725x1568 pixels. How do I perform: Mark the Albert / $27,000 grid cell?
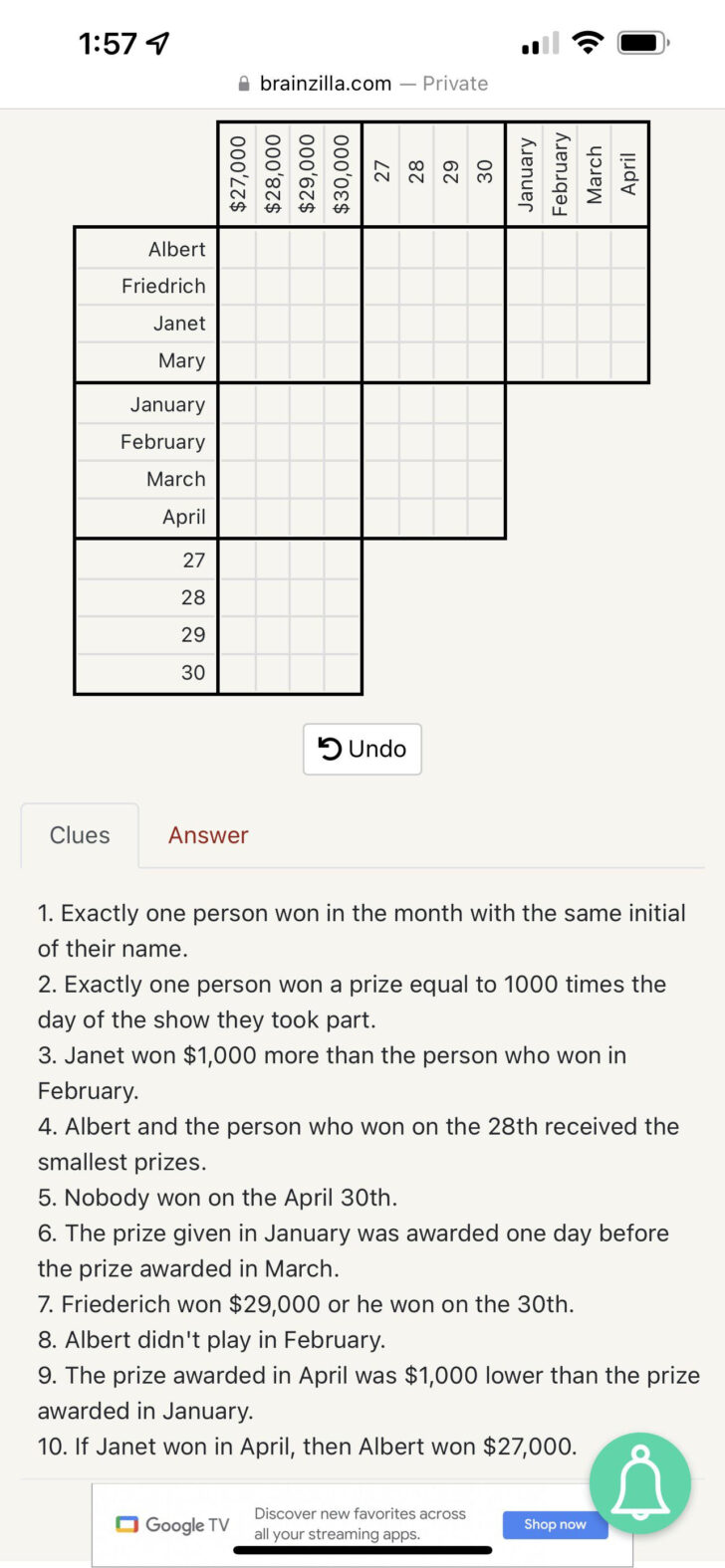[237, 249]
